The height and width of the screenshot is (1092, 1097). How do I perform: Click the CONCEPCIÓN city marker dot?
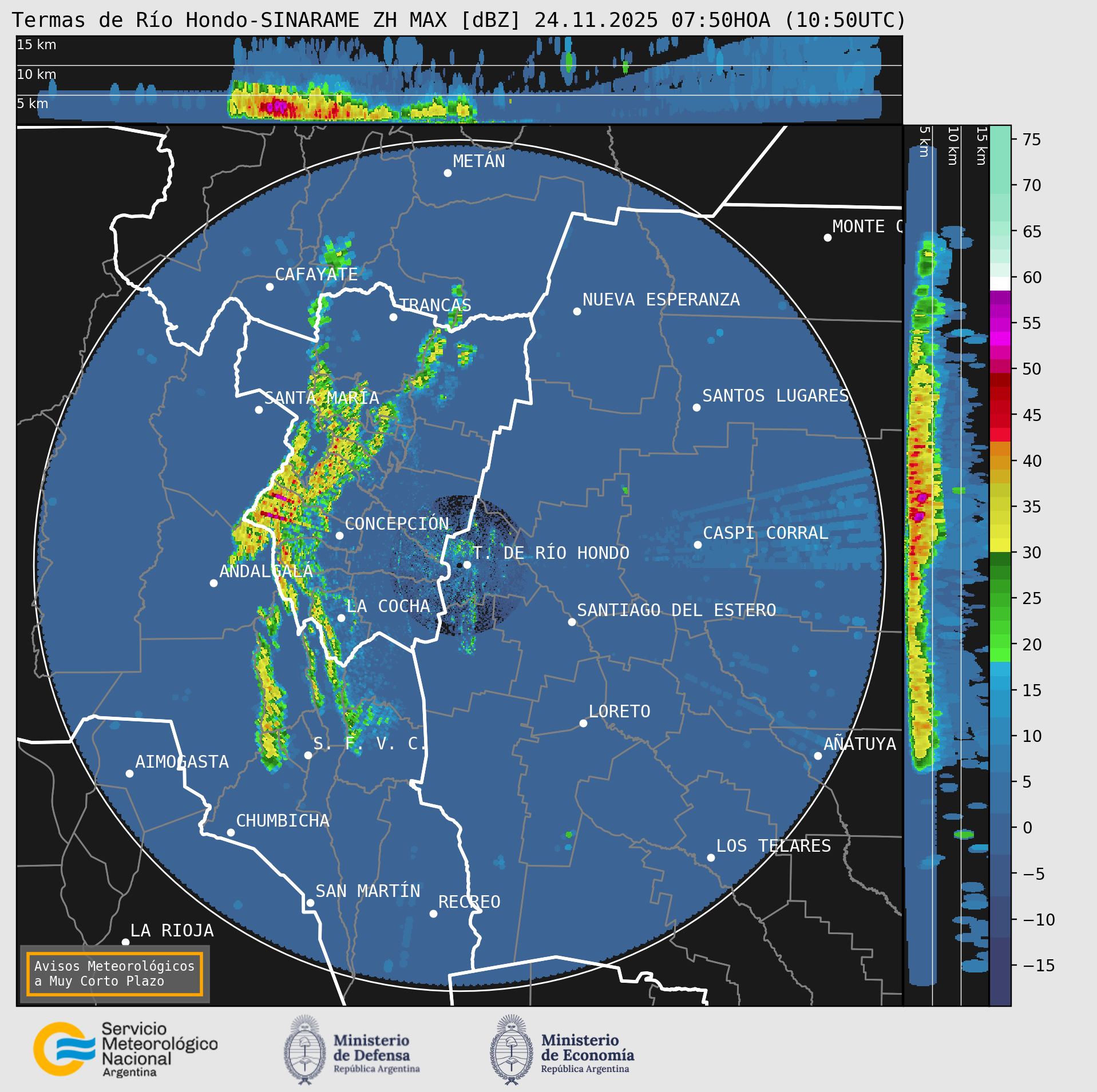339,535
